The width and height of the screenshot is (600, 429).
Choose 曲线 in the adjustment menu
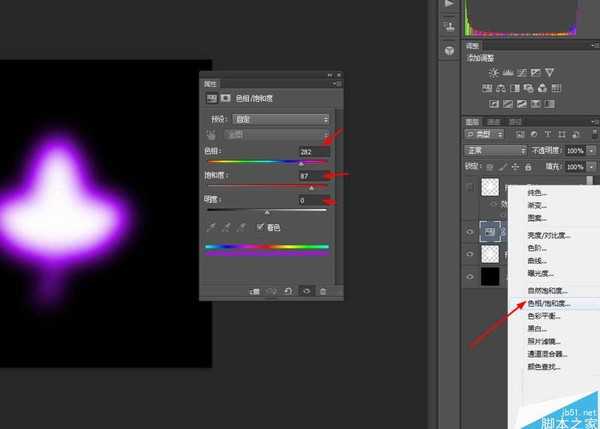point(538,259)
